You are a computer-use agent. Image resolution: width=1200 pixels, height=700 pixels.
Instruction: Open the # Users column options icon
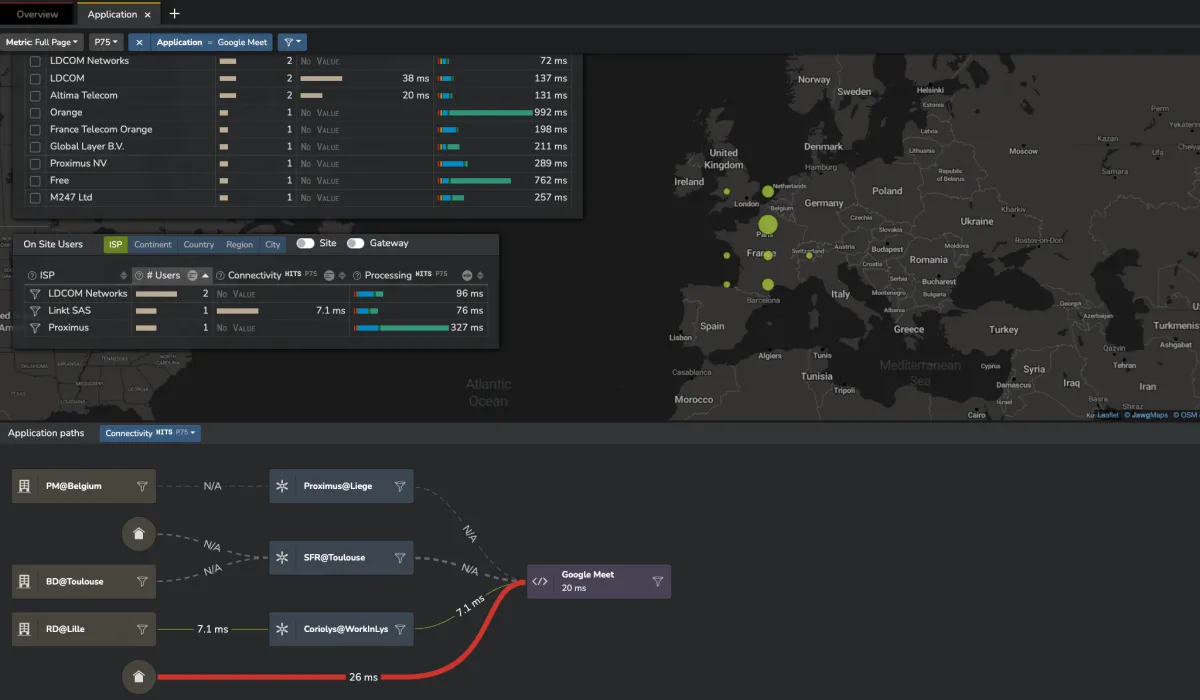(192, 275)
